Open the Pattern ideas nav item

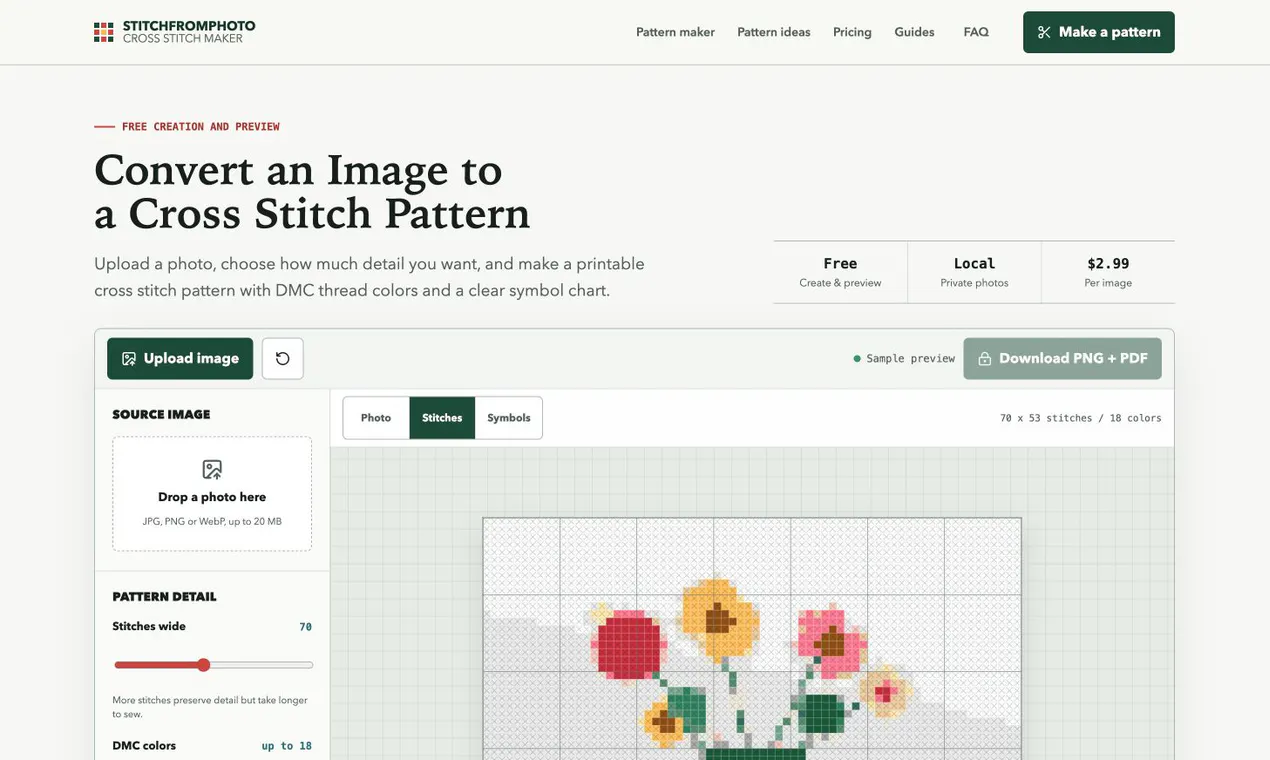pyautogui.click(x=774, y=32)
